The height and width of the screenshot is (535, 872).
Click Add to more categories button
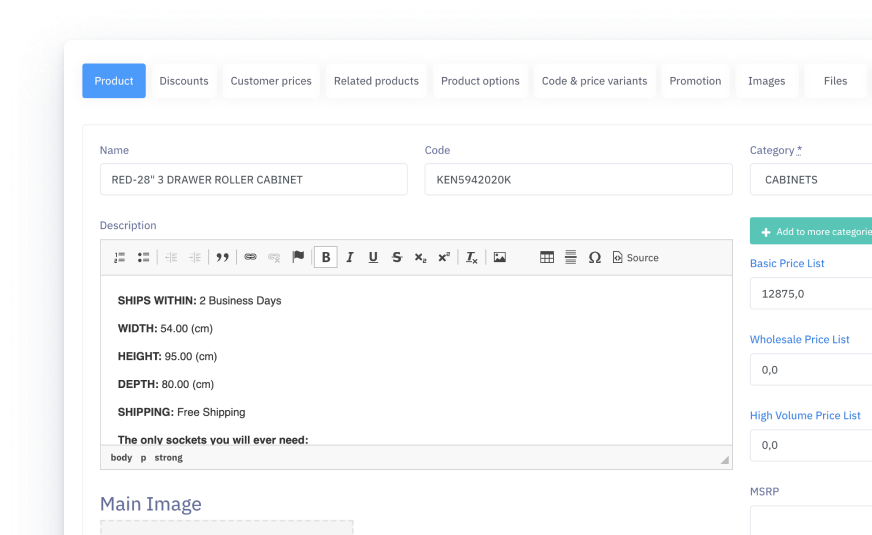point(812,232)
